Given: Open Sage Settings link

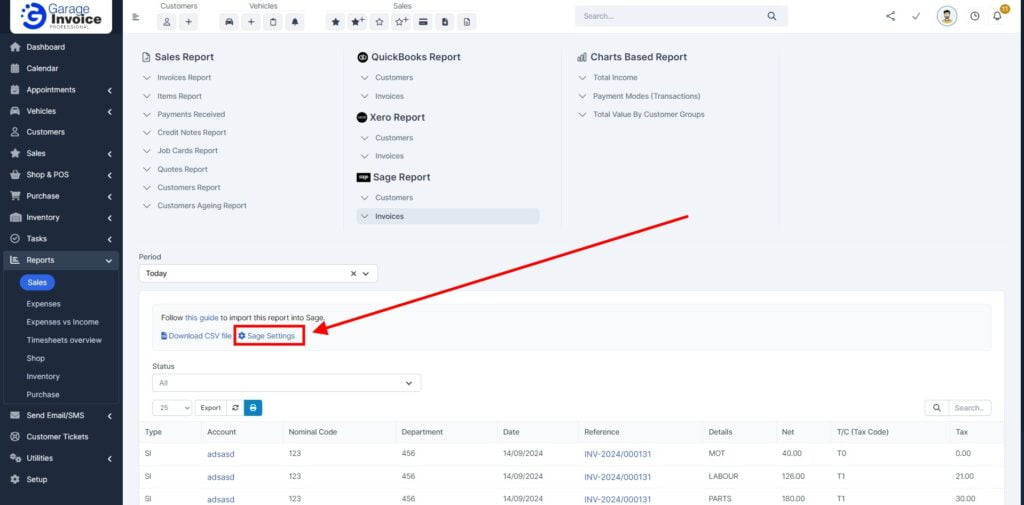Looking at the screenshot, I should [x=266, y=336].
